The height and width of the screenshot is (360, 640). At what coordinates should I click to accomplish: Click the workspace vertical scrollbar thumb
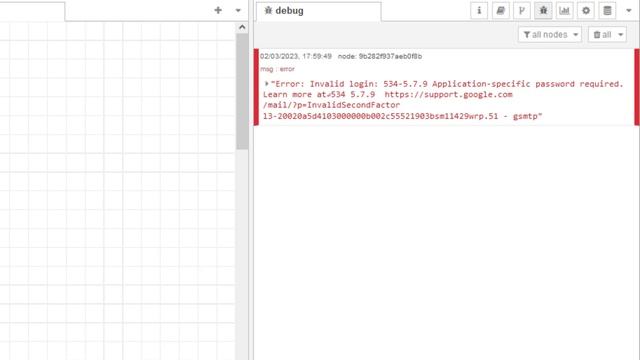point(242,91)
